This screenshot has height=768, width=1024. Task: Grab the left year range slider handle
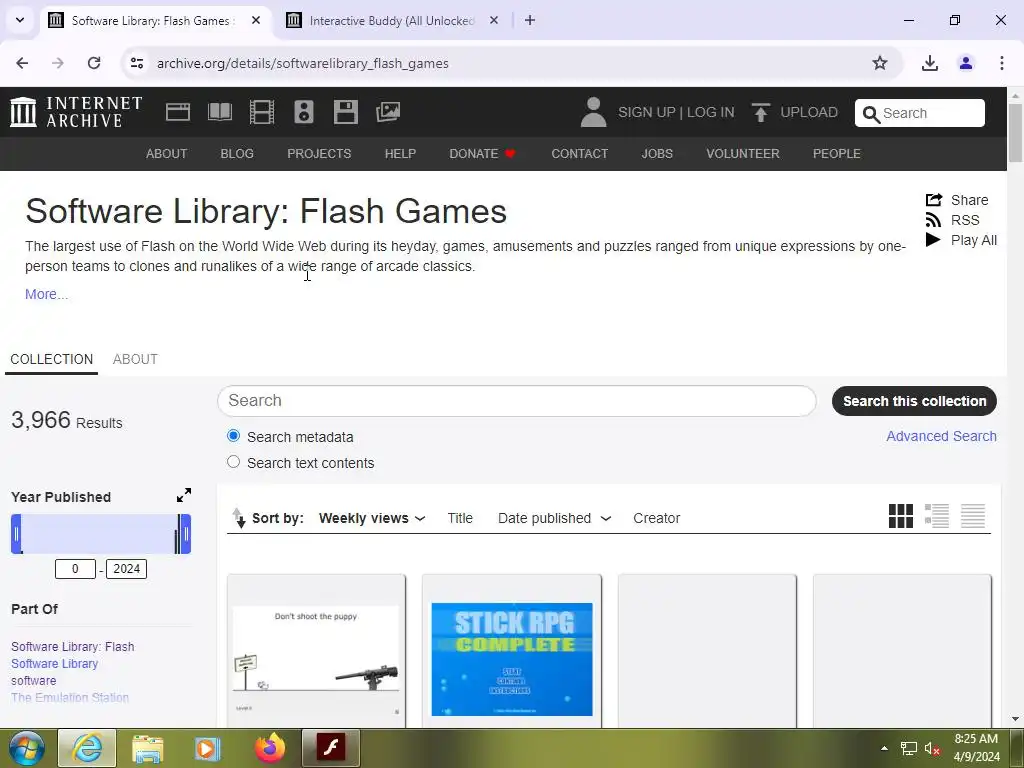16,534
